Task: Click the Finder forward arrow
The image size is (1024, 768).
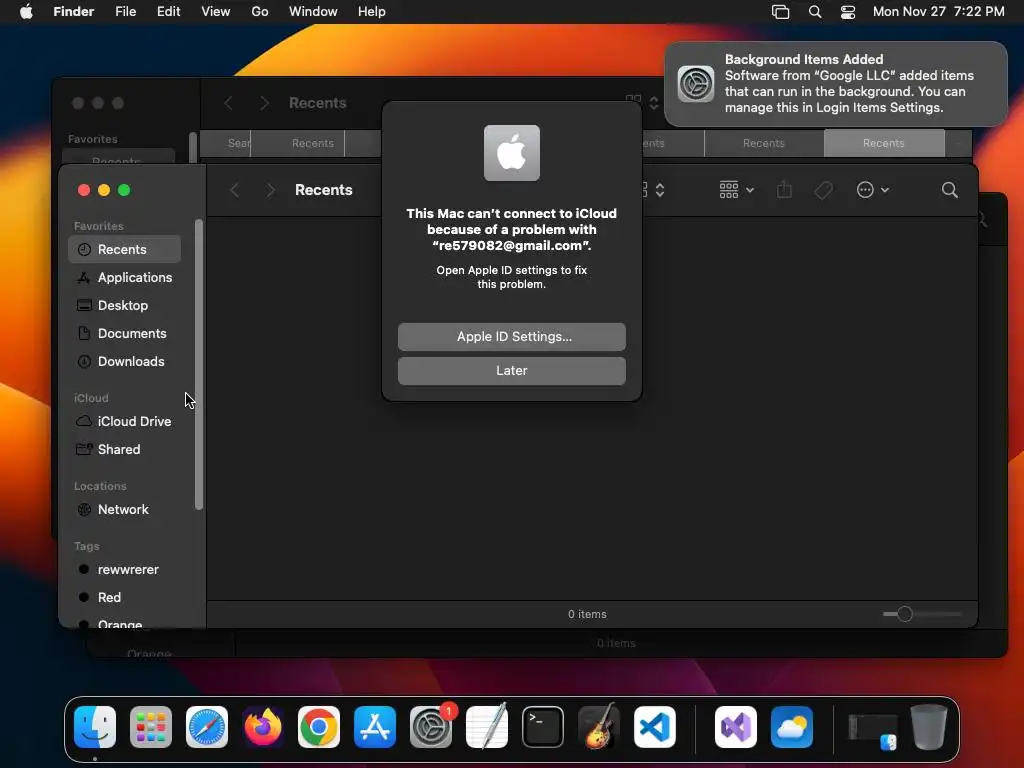Action: [270, 190]
